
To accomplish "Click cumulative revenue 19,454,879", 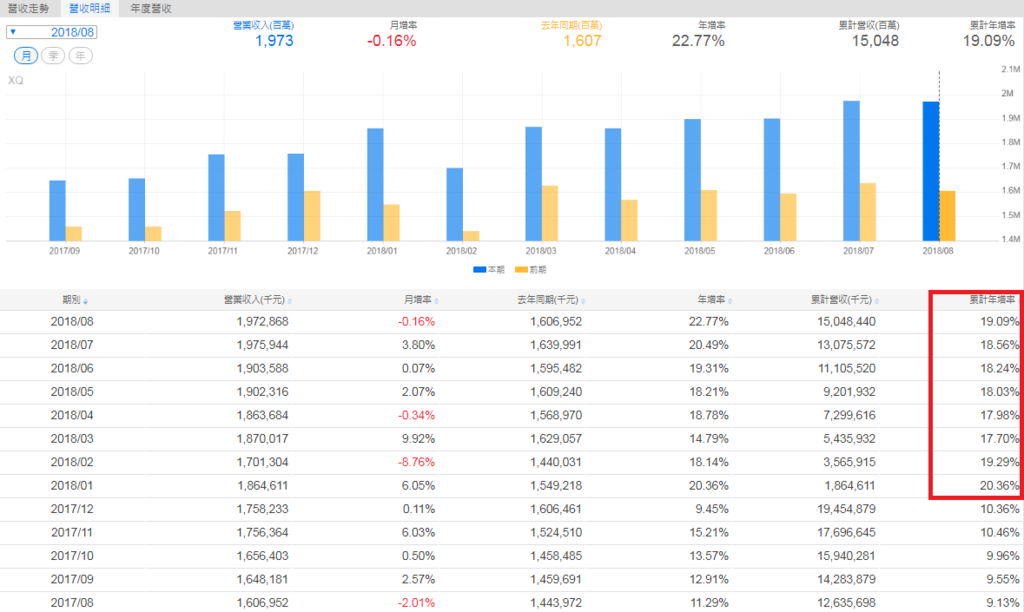I will (846, 509).
